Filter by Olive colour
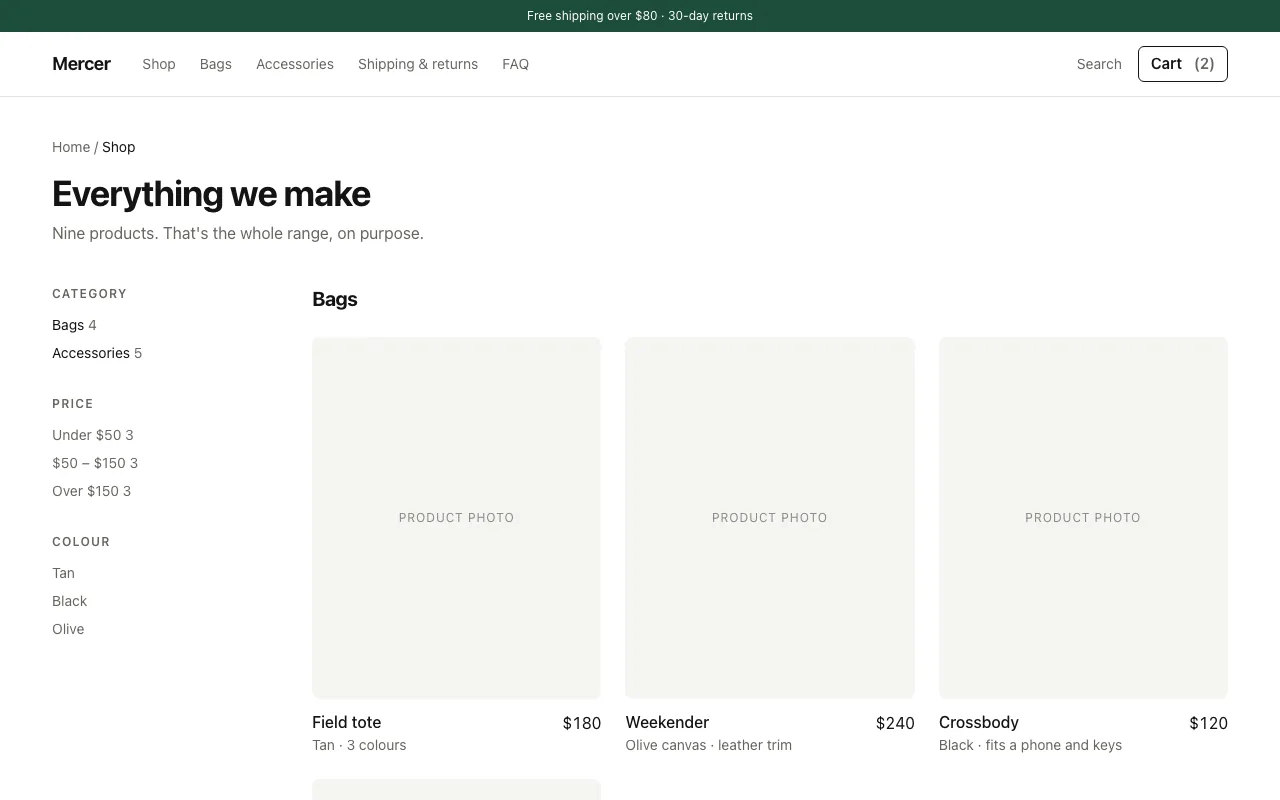The width and height of the screenshot is (1280, 800). [x=68, y=629]
